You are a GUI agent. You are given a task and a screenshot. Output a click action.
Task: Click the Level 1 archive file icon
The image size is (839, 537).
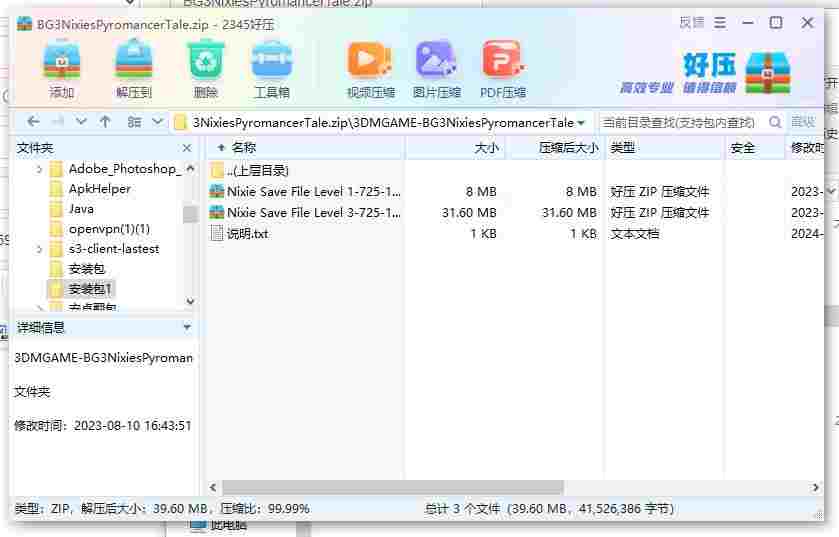coord(217,191)
